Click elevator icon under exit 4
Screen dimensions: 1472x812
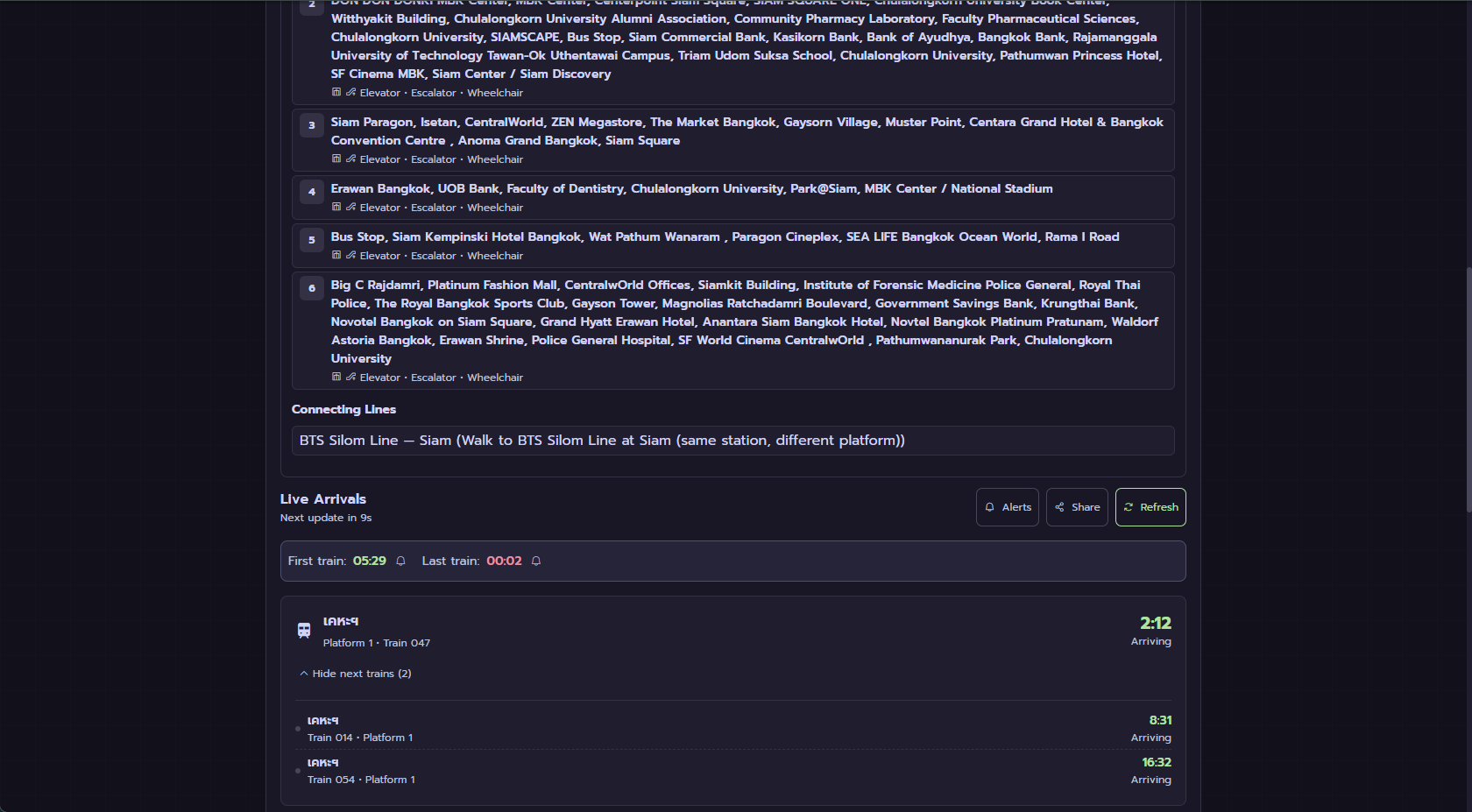click(336, 208)
